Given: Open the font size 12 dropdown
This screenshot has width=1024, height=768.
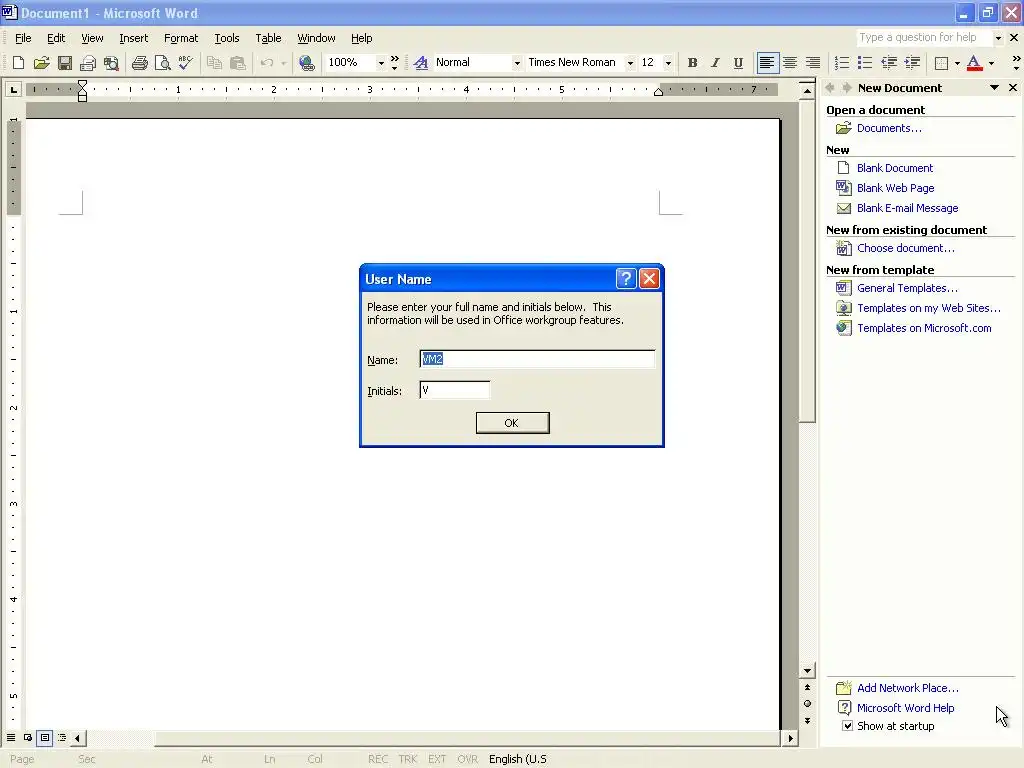Looking at the screenshot, I should click(x=667, y=63).
